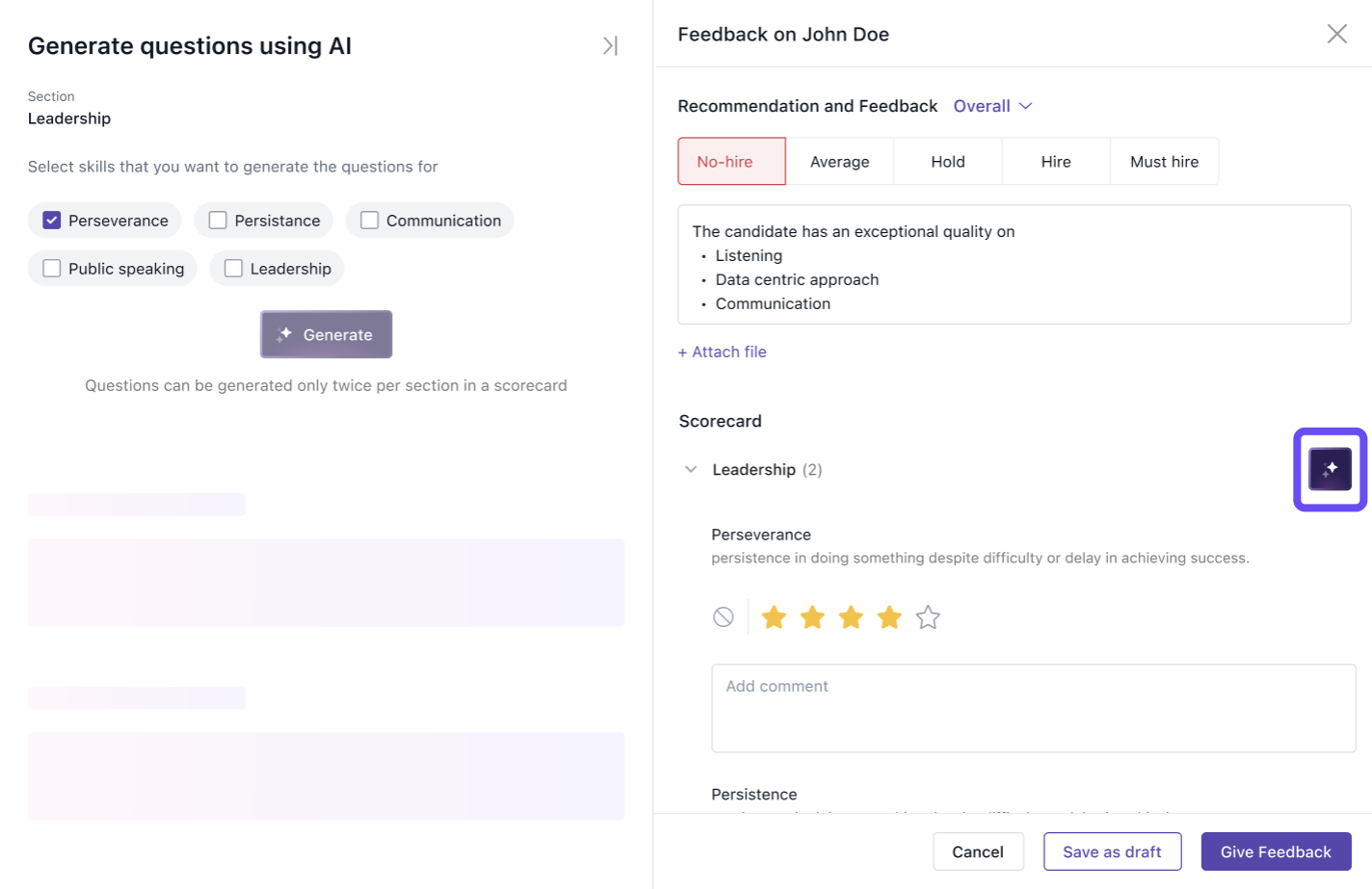Uncheck the Perseverance skill checkbox

[52, 221]
